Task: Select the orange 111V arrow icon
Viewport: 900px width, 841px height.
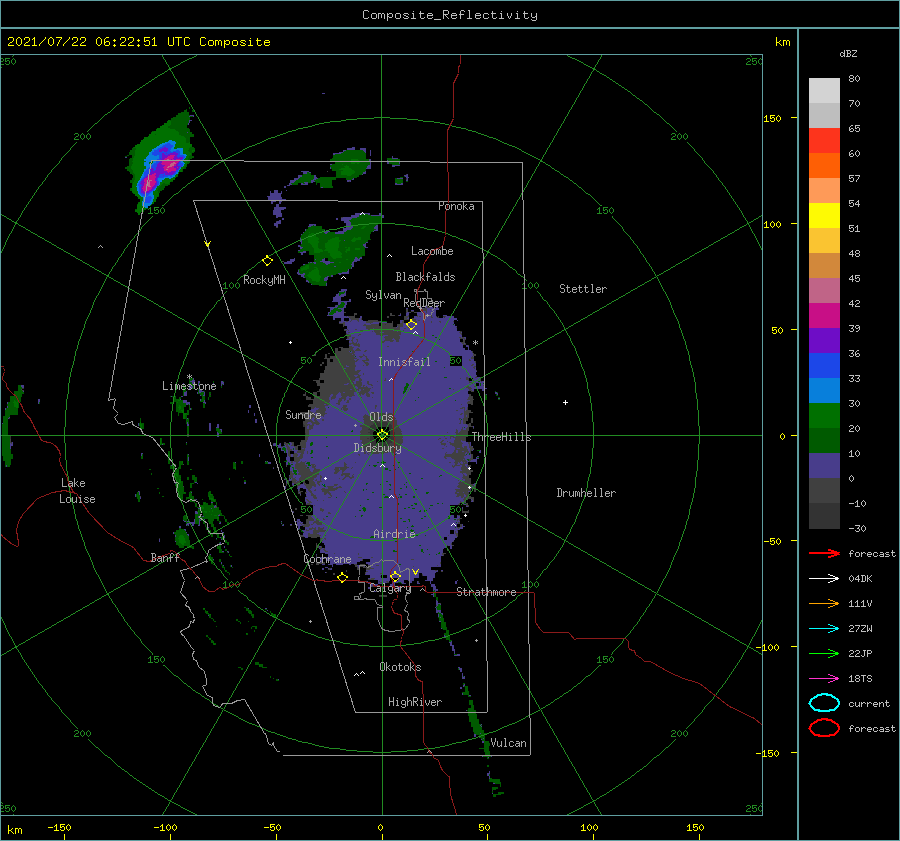Action: point(824,603)
